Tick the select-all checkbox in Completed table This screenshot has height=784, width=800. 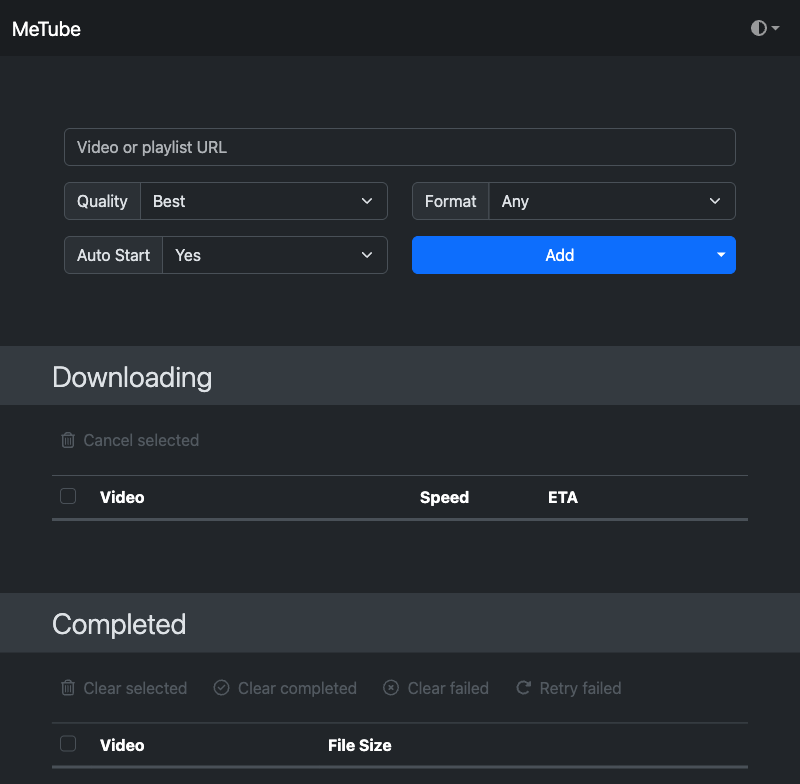[68, 744]
